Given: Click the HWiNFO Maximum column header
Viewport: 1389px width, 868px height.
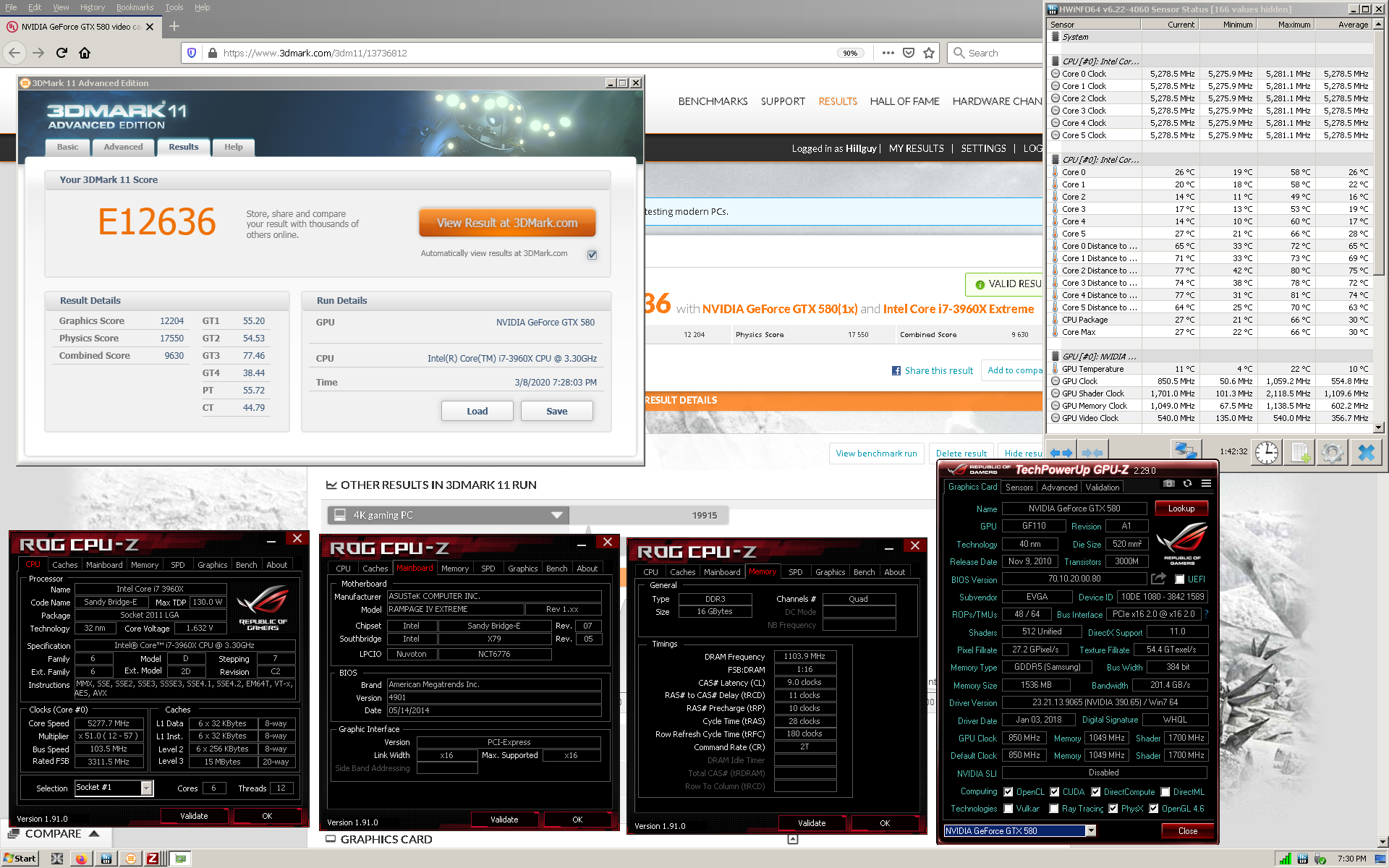Looking at the screenshot, I should pos(1286,25).
